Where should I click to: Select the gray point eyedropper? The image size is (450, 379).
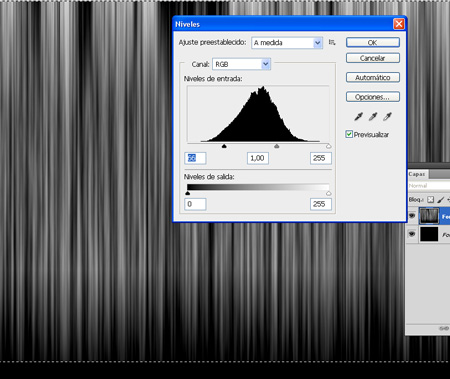point(373,116)
